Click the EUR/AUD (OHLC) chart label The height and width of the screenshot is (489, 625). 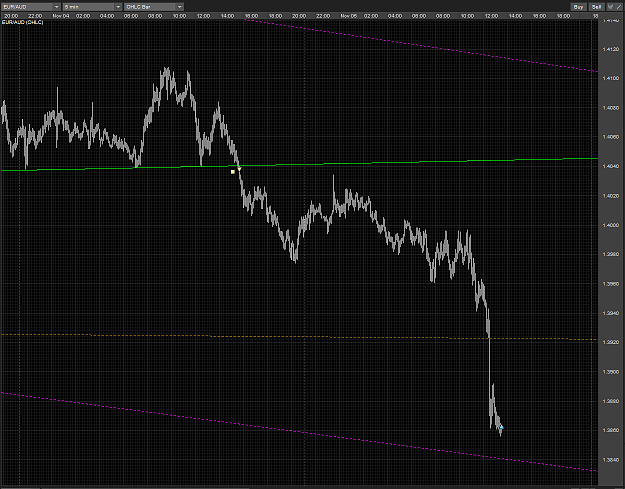coord(23,22)
